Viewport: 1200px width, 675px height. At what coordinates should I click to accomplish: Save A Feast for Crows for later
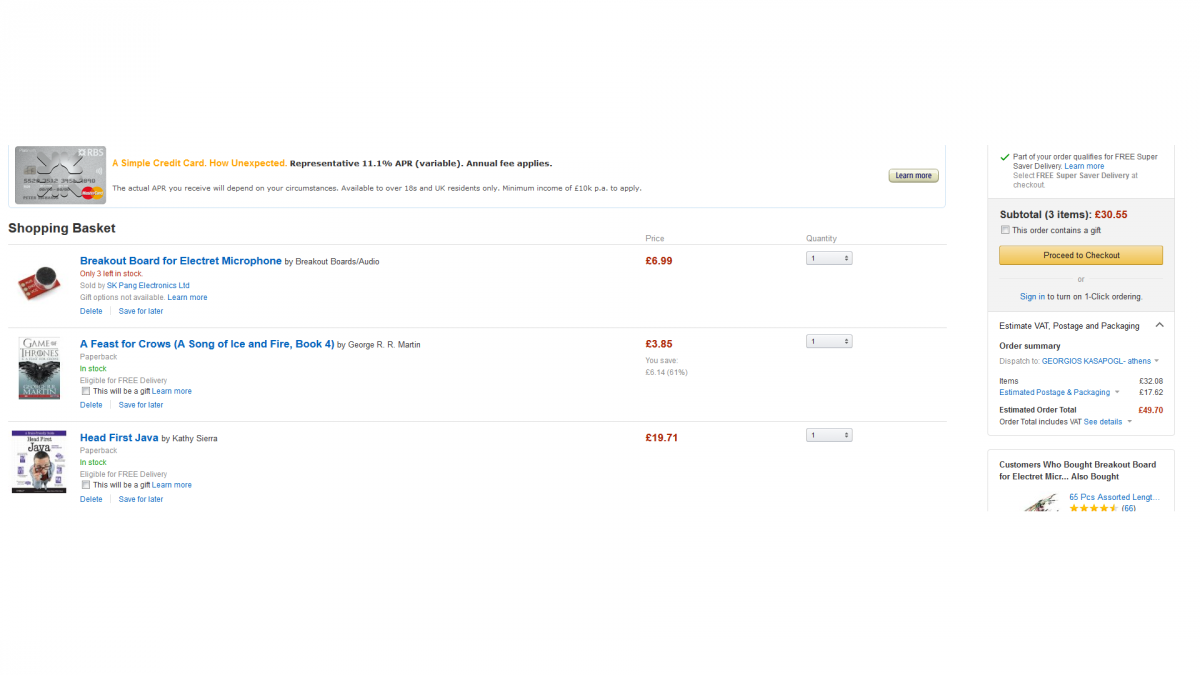[141, 405]
